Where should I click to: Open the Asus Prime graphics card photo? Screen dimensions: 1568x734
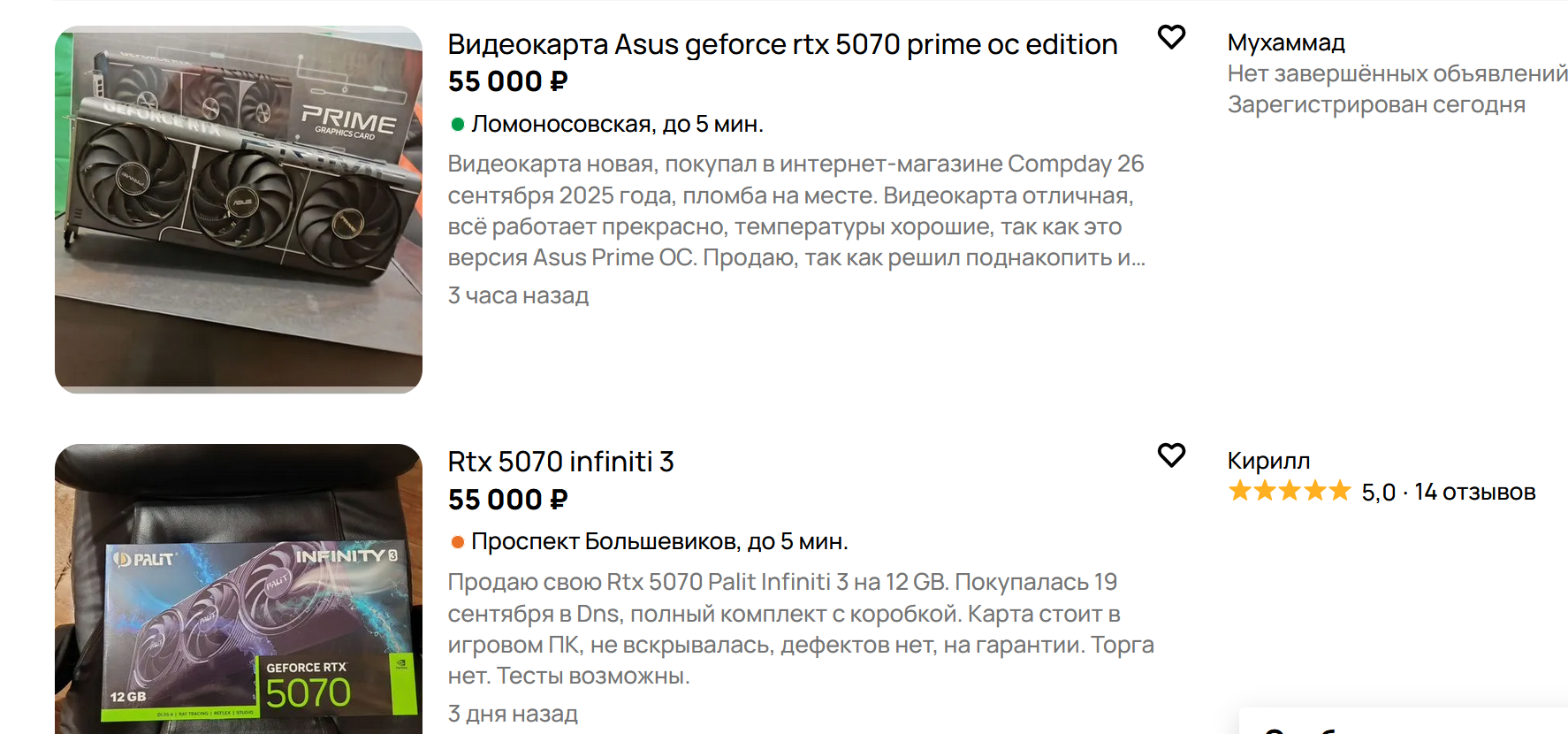point(239,210)
